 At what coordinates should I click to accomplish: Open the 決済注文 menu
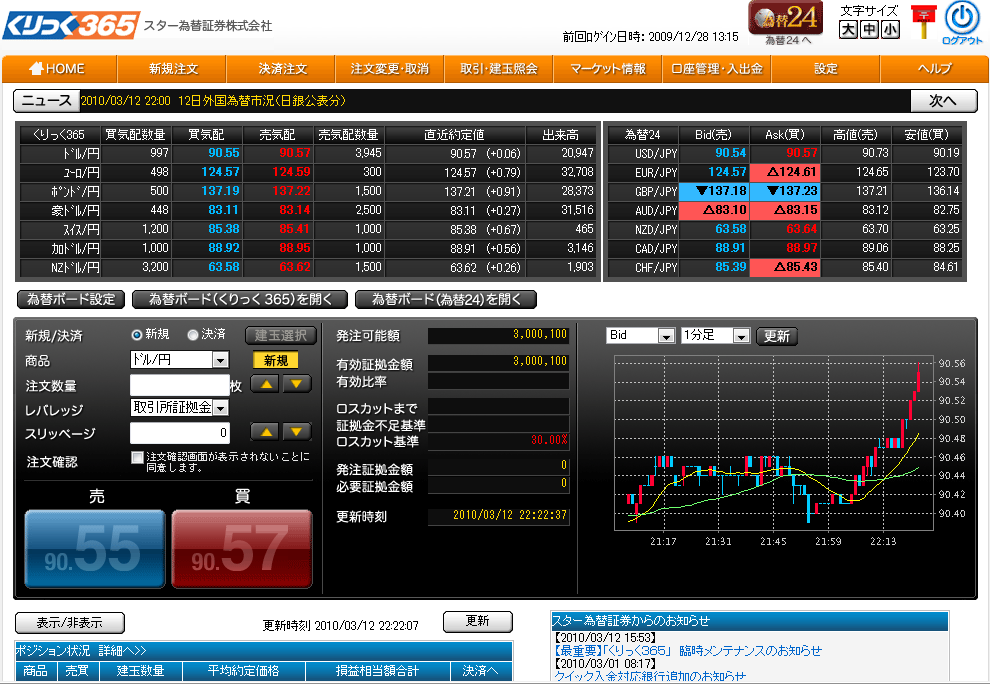[281, 69]
